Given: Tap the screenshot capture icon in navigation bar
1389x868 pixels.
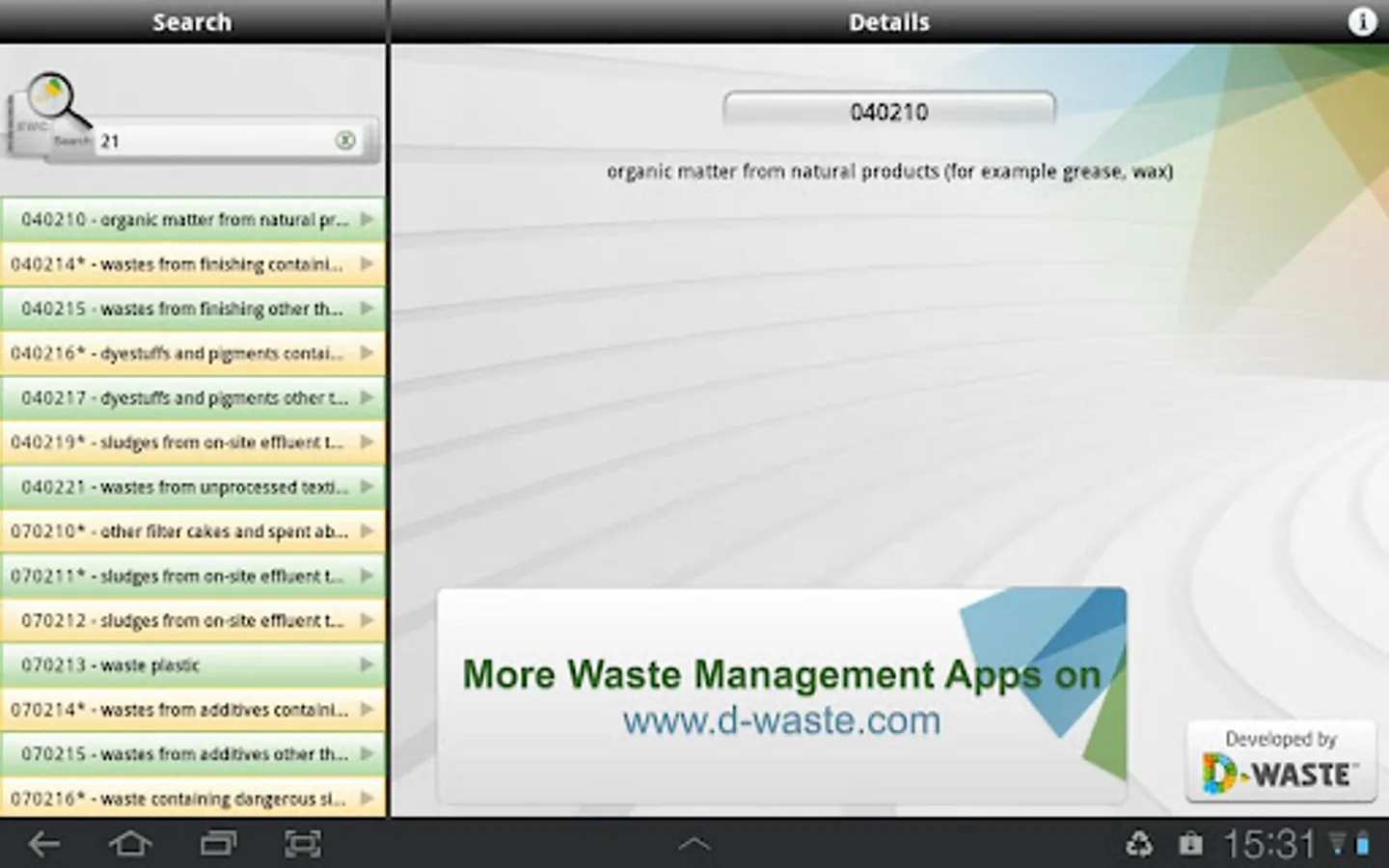Looking at the screenshot, I should tap(303, 845).
